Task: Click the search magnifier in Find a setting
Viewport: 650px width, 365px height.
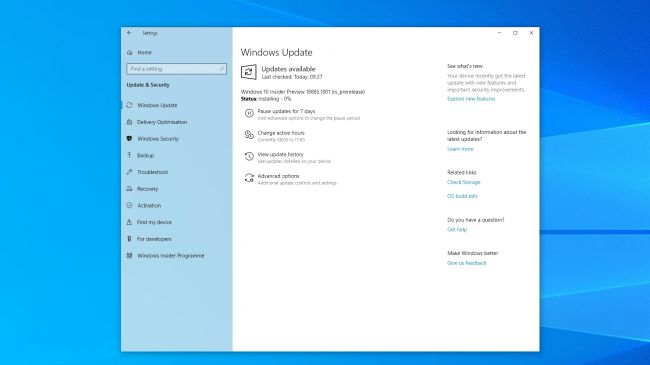Action: (221, 69)
